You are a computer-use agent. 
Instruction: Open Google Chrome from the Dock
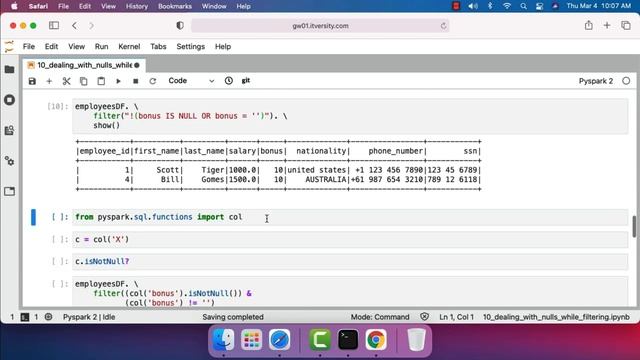click(376, 340)
